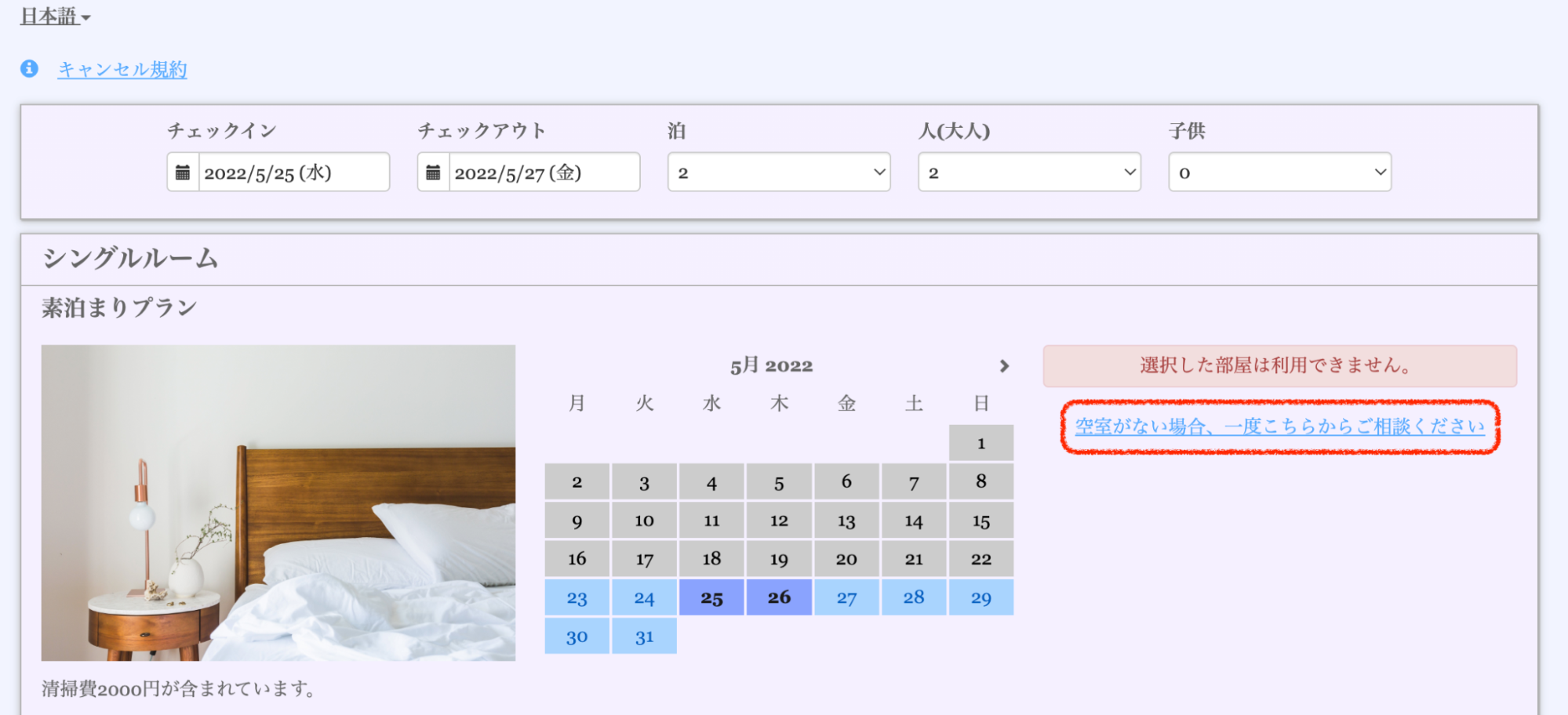Image resolution: width=1568 pixels, height=715 pixels.
Task: Click the no-vacancy consultation link
Action: coord(1279,426)
